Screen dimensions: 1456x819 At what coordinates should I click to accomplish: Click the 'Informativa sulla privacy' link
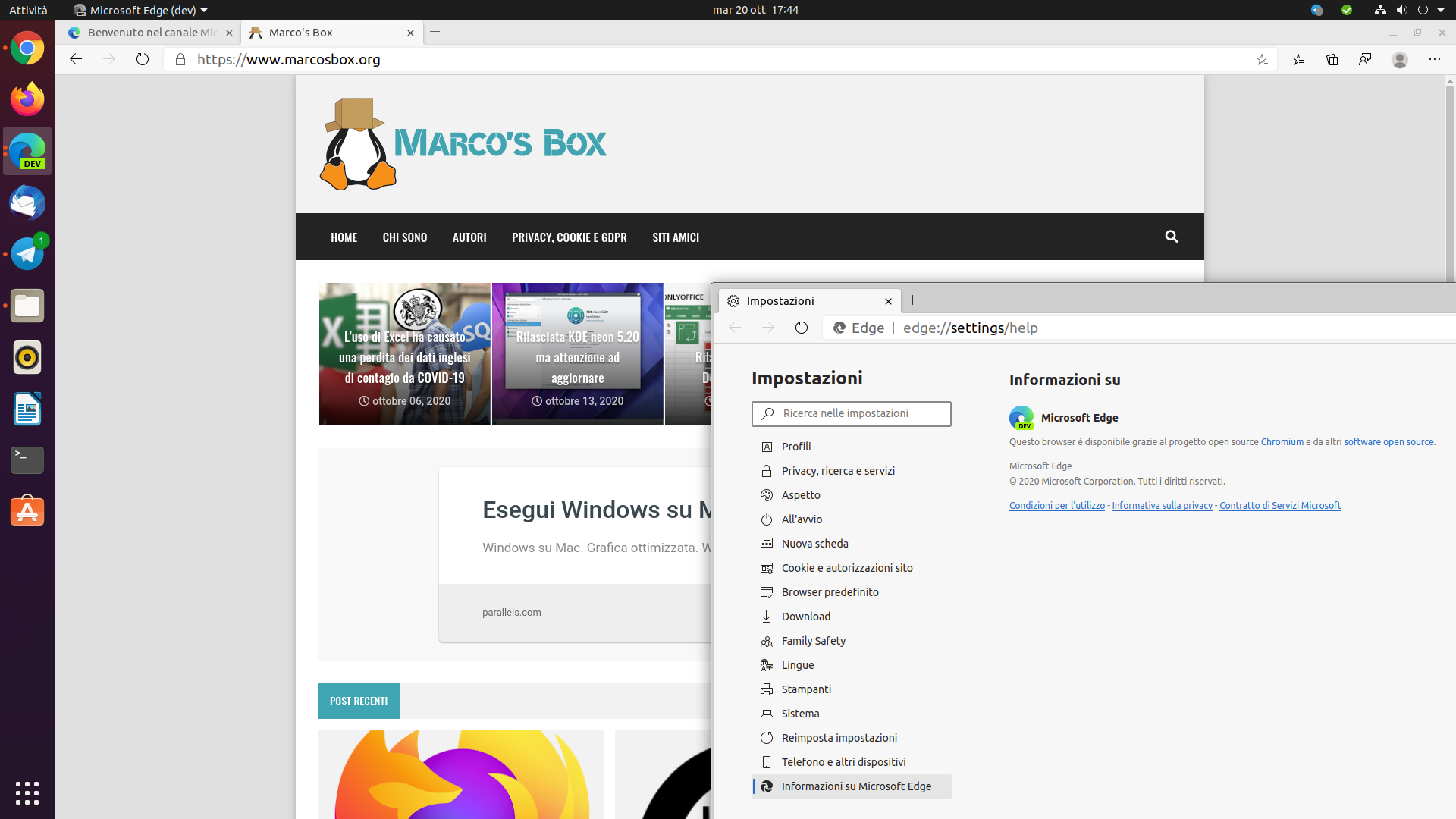[1162, 505]
